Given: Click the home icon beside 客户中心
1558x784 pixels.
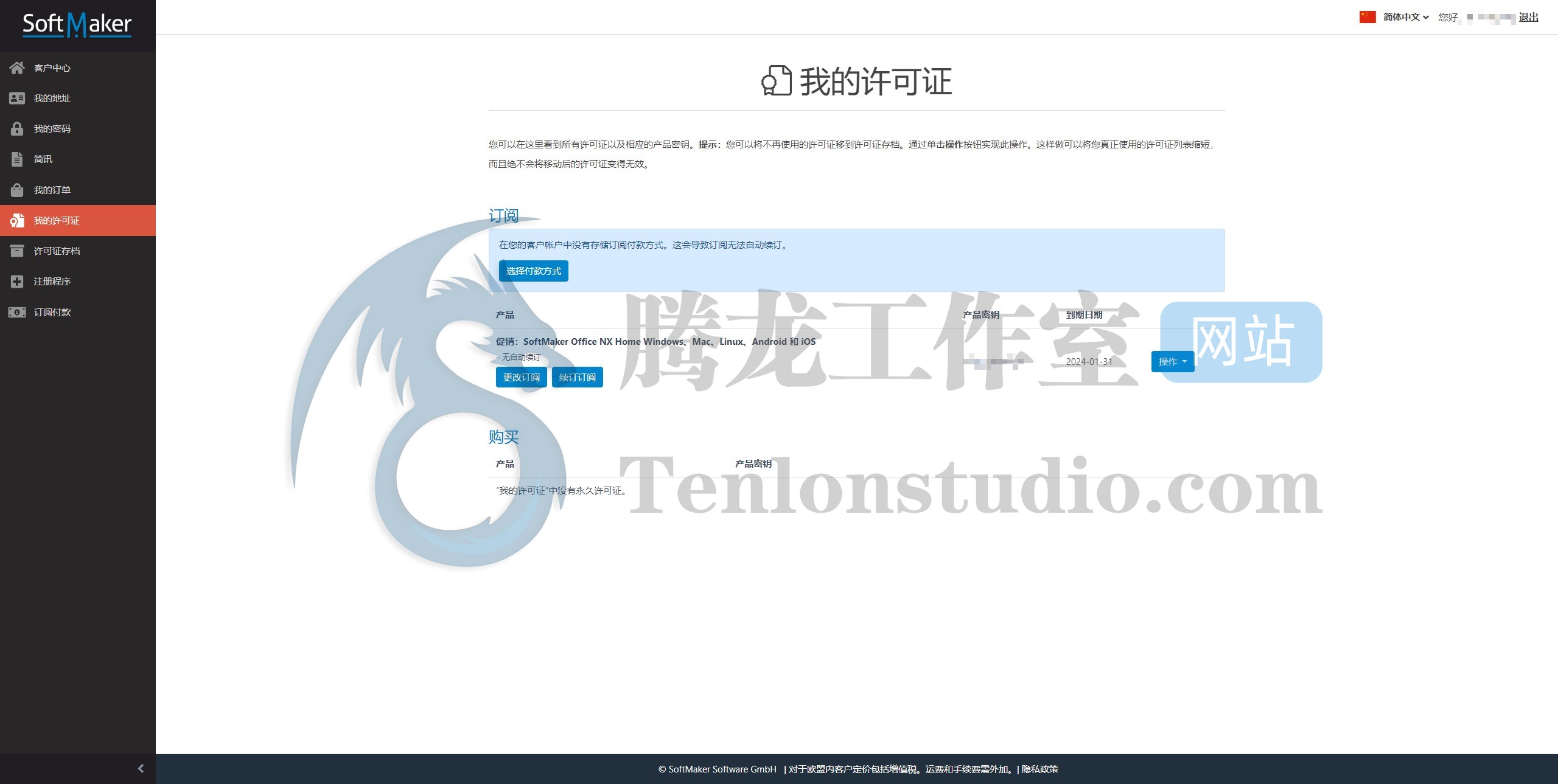Looking at the screenshot, I should 17,68.
